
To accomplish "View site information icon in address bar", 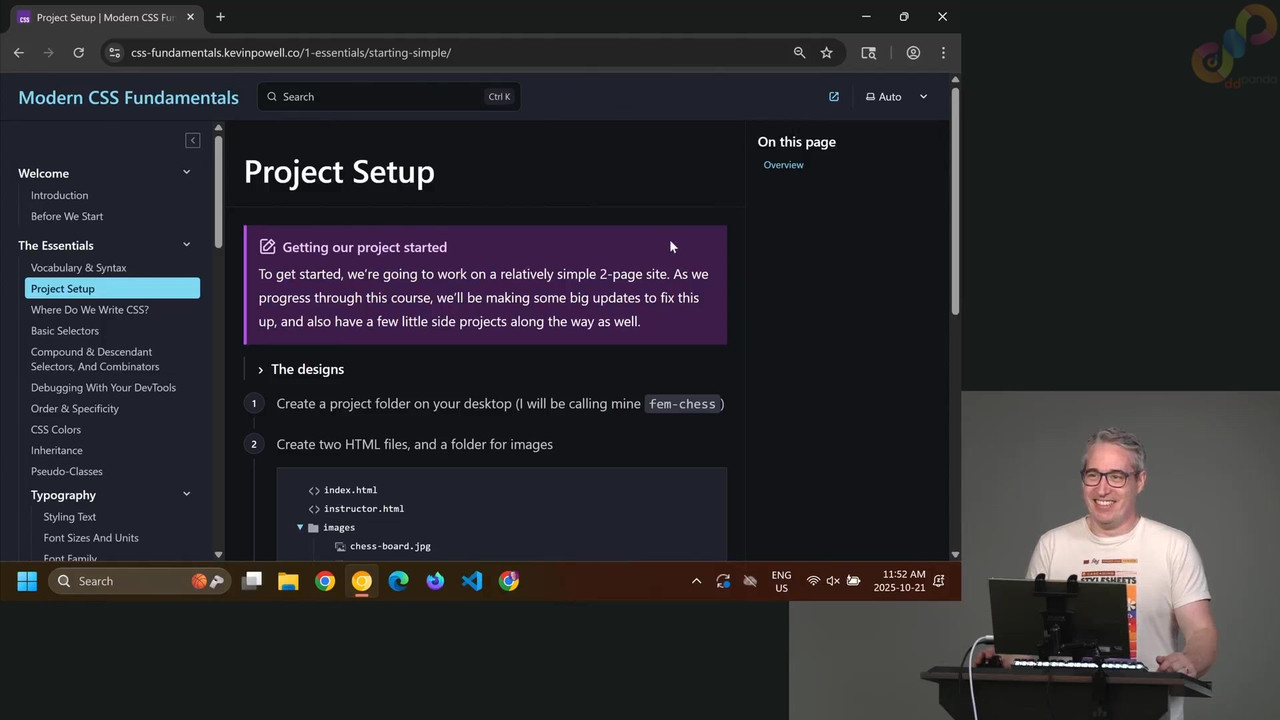I will (114, 53).
